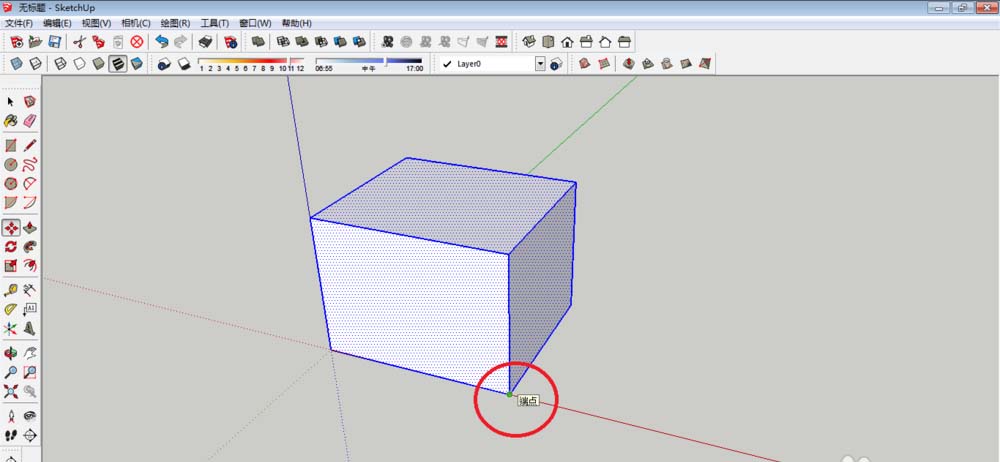
Task: Select the Orbit camera tool
Action: click(x=11, y=353)
